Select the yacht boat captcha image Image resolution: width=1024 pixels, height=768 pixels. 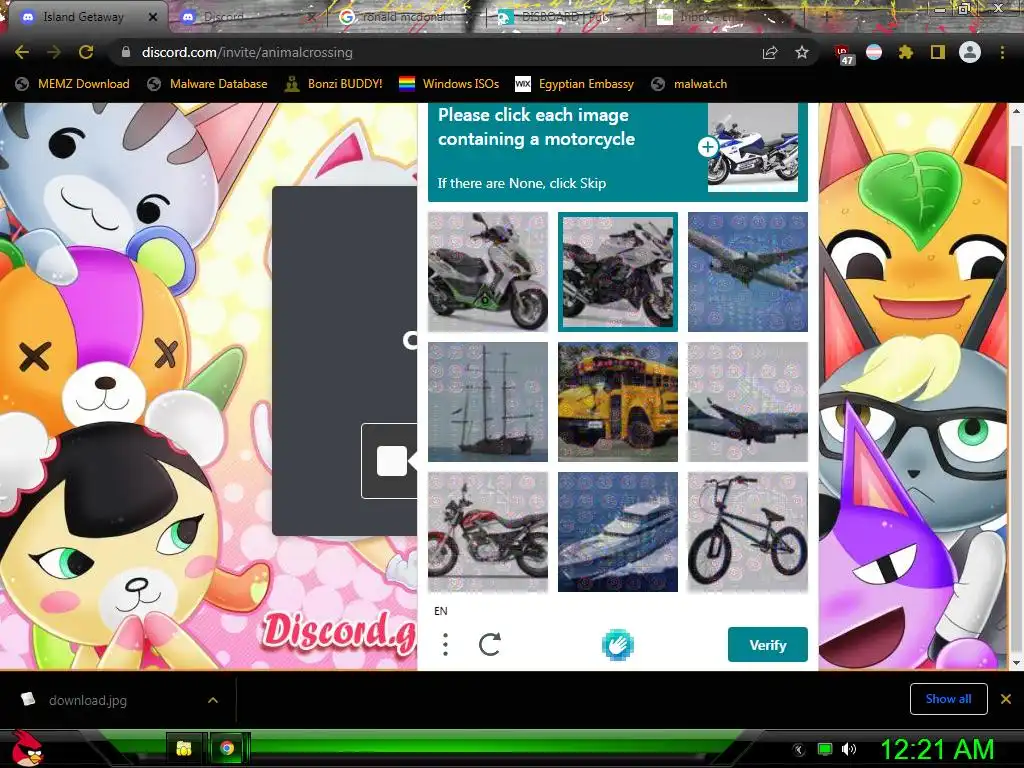coord(618,532)
